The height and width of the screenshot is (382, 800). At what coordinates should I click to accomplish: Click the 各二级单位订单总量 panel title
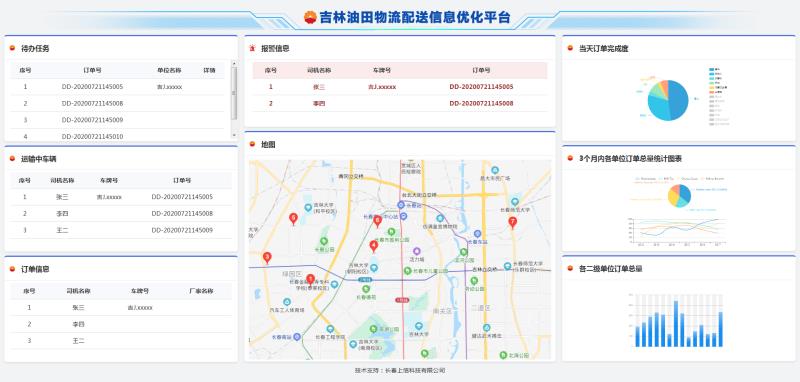coord(611,269)
